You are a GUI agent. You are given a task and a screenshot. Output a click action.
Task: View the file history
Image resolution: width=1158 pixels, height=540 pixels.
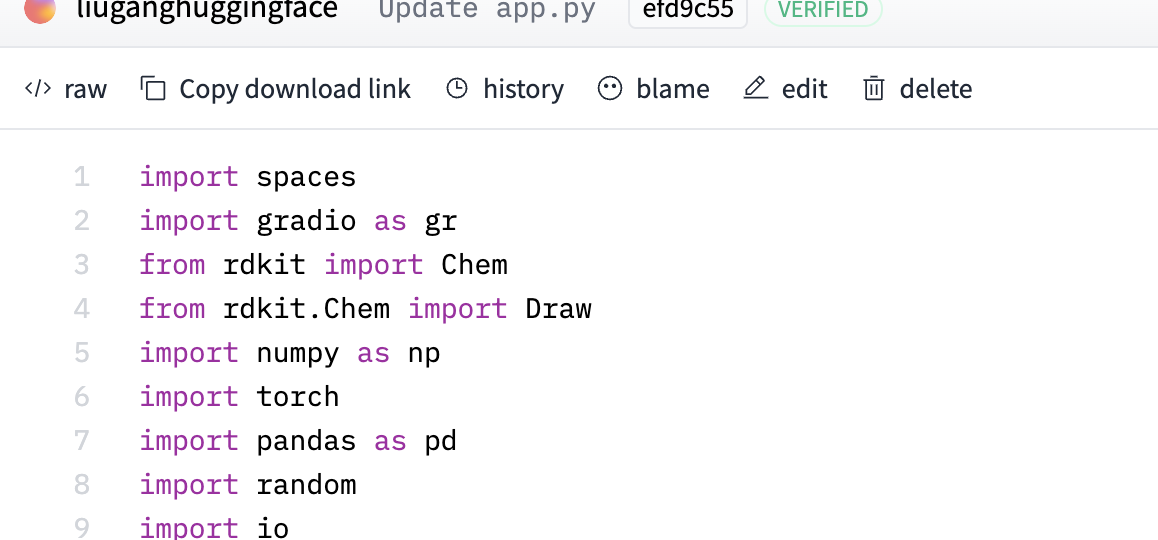pyautogui.click(x=524, y=89)
